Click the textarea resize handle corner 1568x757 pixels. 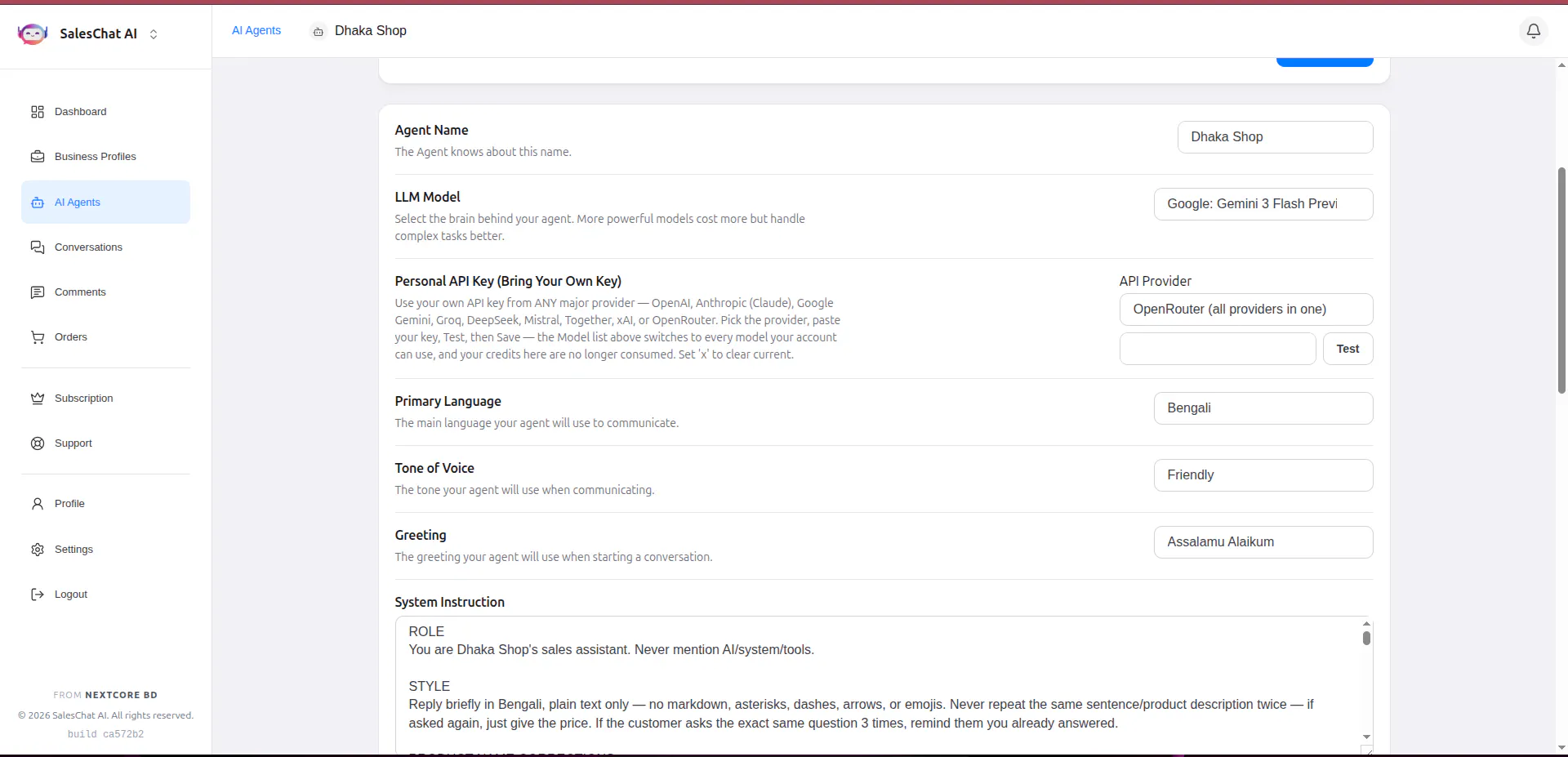(1366, 750)
